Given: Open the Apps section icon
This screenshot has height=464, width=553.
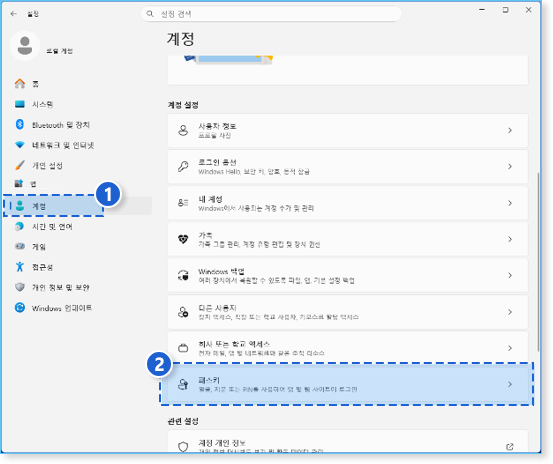Looking at the screenshot, I should click(x=19, y=183).
